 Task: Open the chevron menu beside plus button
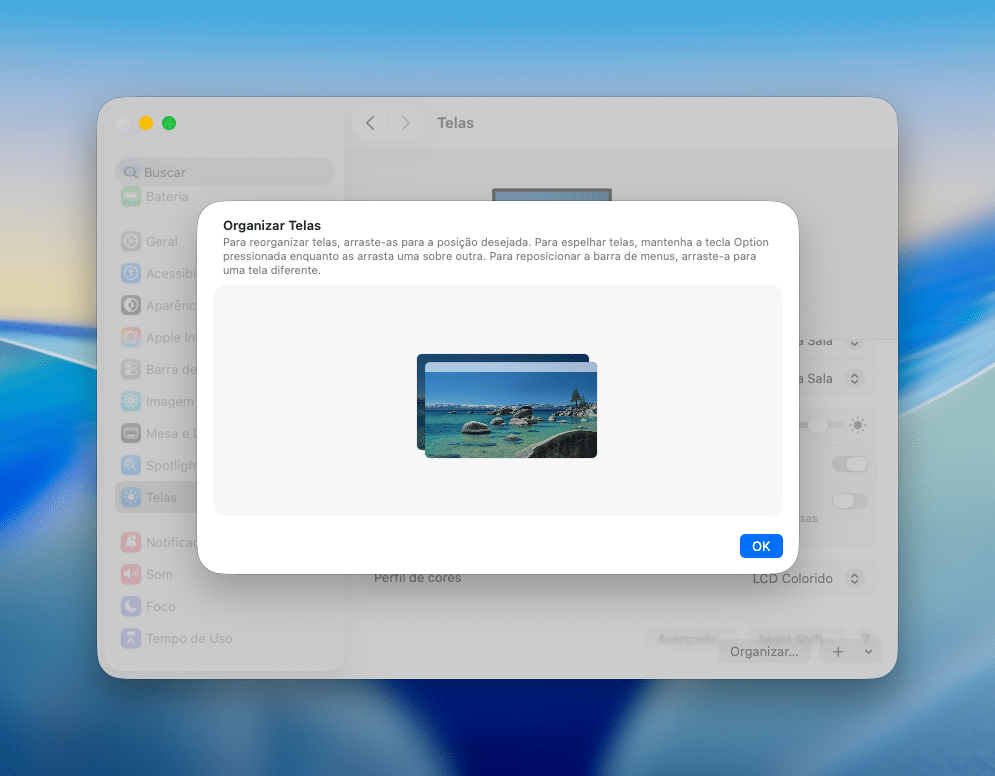click(868, 652)
